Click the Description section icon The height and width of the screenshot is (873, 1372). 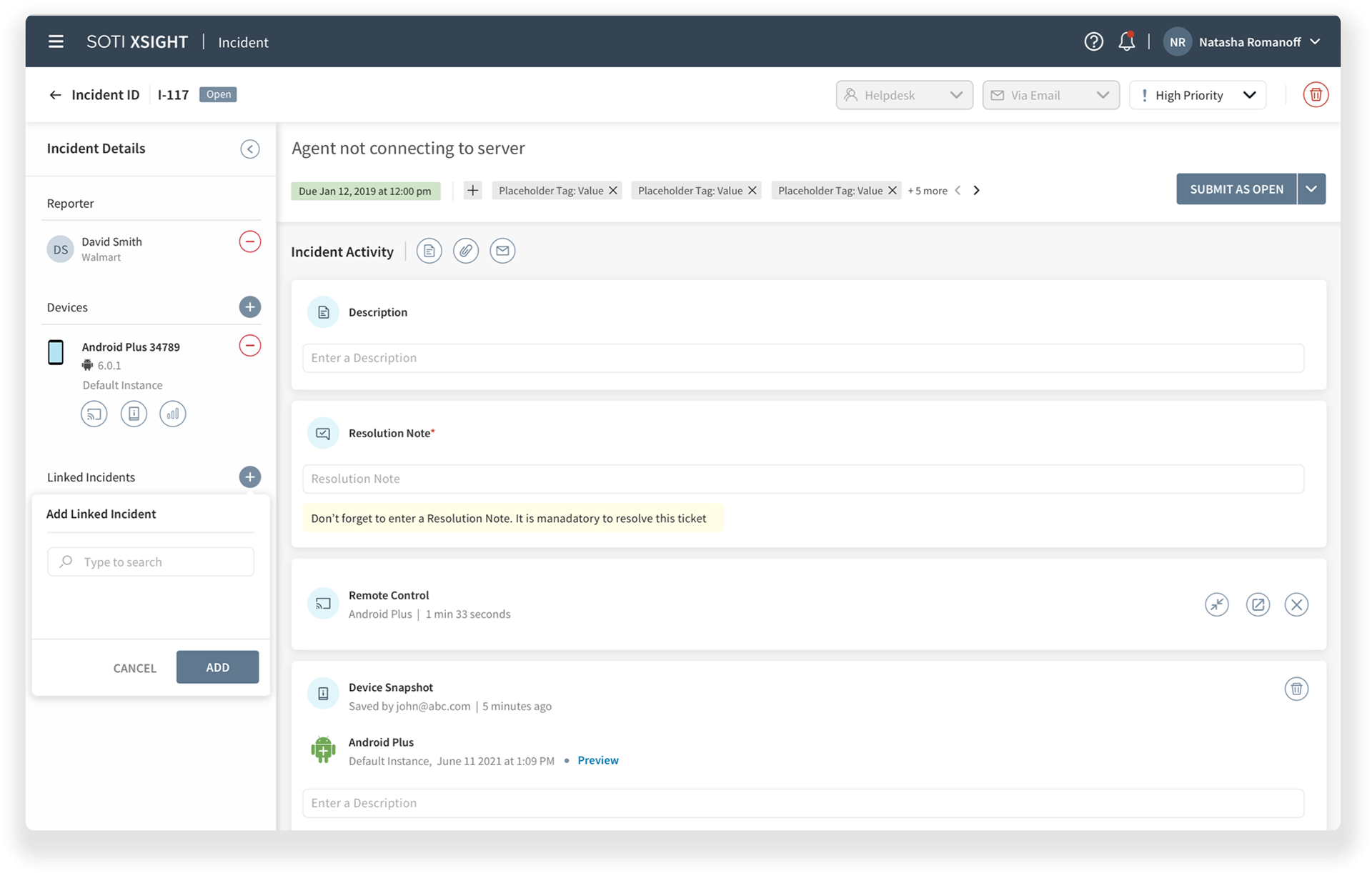point(323,312)
